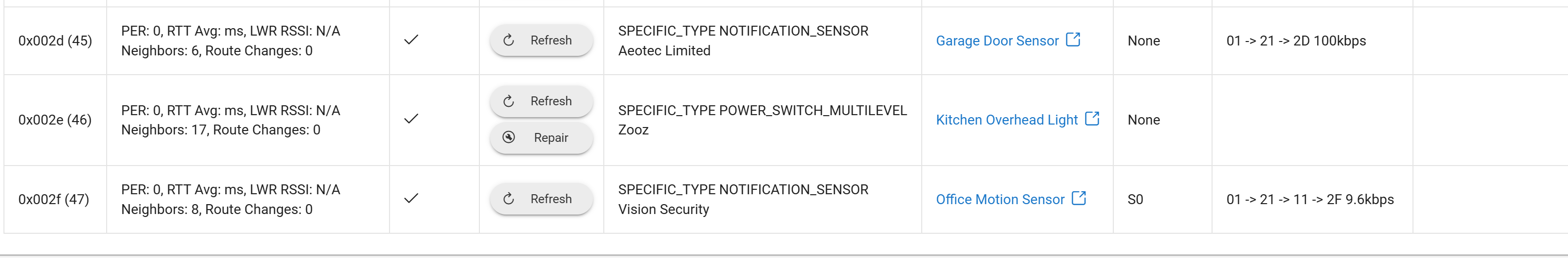Image resolution: width=1568 pixels, height=258 pixels.
Task: Open external link icon for Garage Door Sensor
Action: point(1073,40)
